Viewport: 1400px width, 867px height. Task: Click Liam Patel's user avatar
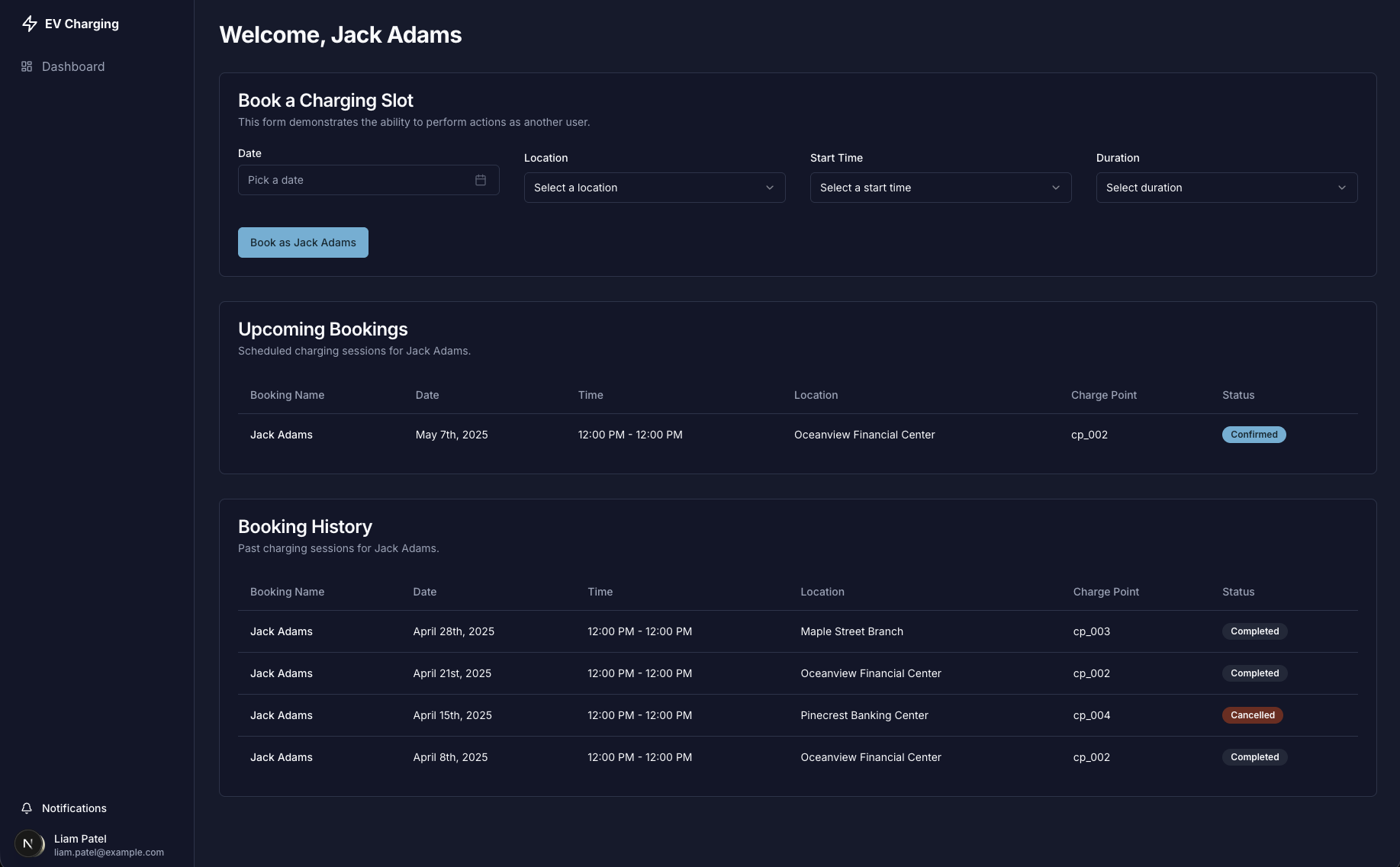tap(29, 844)
